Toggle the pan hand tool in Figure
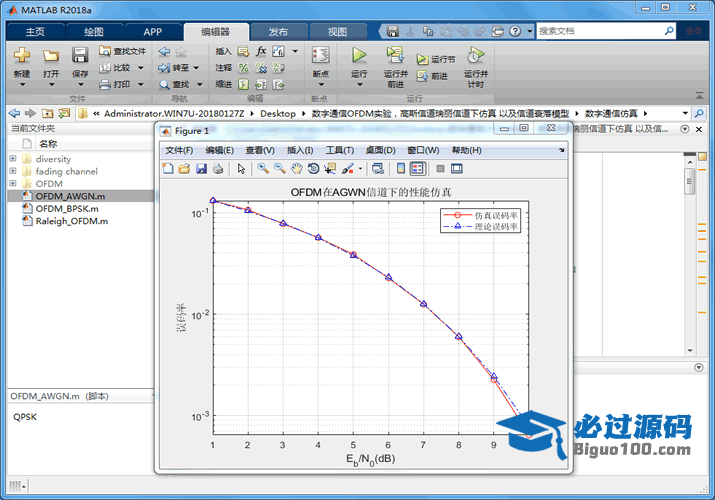This screenshot has width=715, height=500. coord(296,169)
